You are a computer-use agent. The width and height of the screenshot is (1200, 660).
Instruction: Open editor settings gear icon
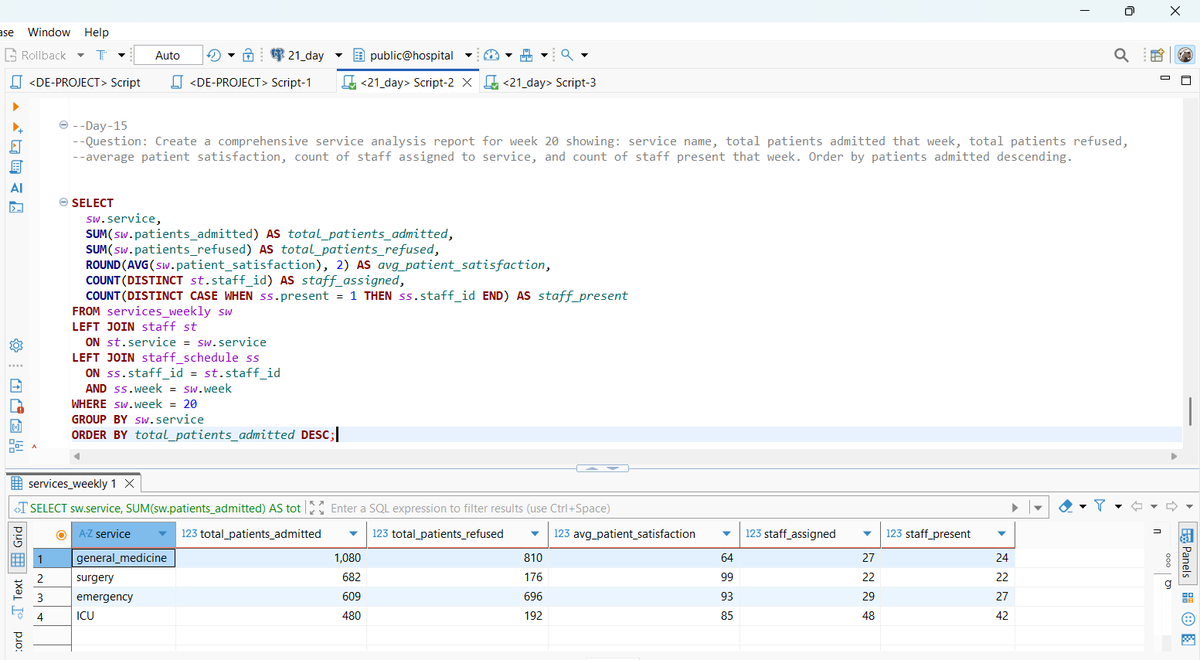pos(15,345)
